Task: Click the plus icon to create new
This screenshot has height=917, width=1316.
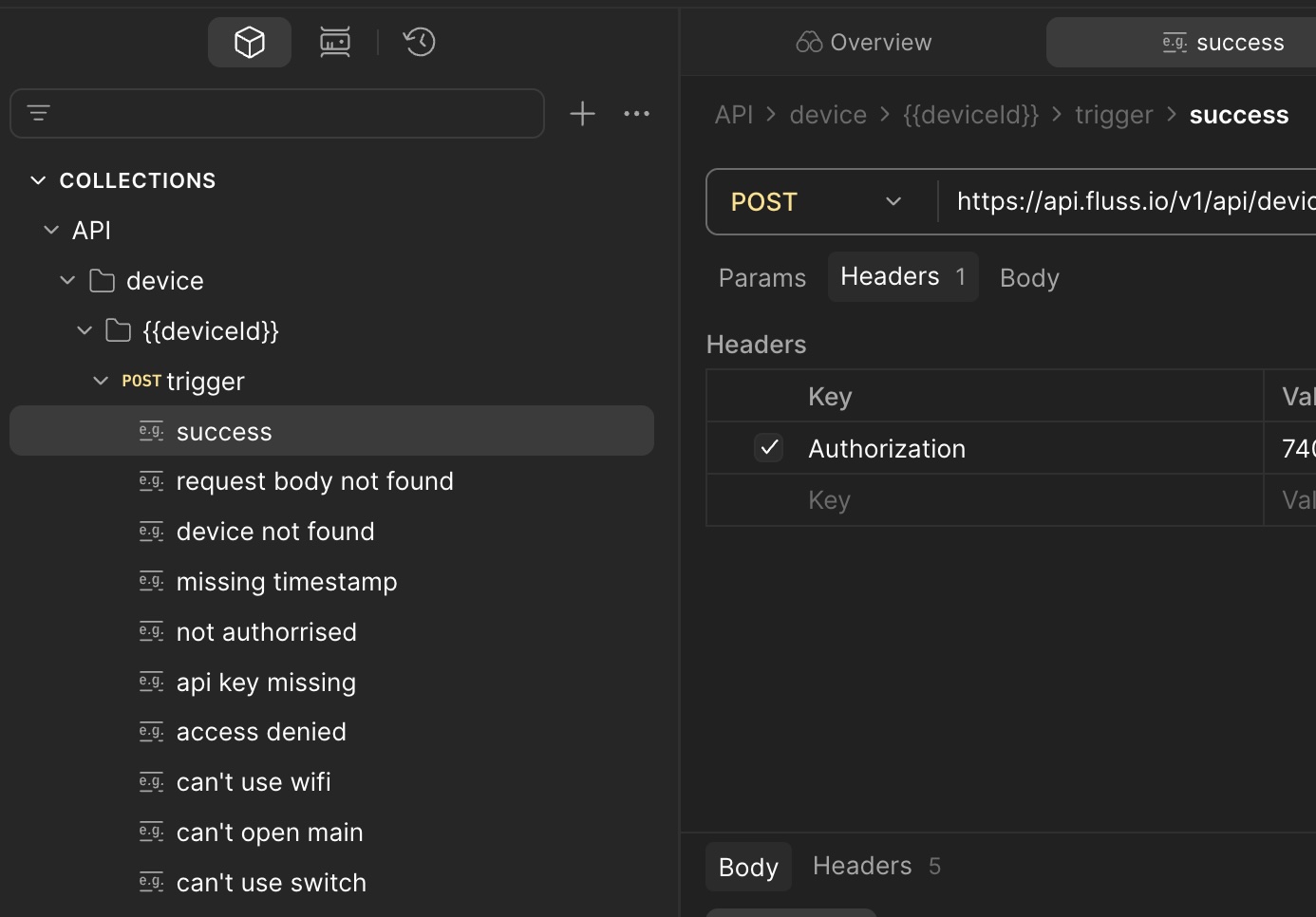Action: 582,114
